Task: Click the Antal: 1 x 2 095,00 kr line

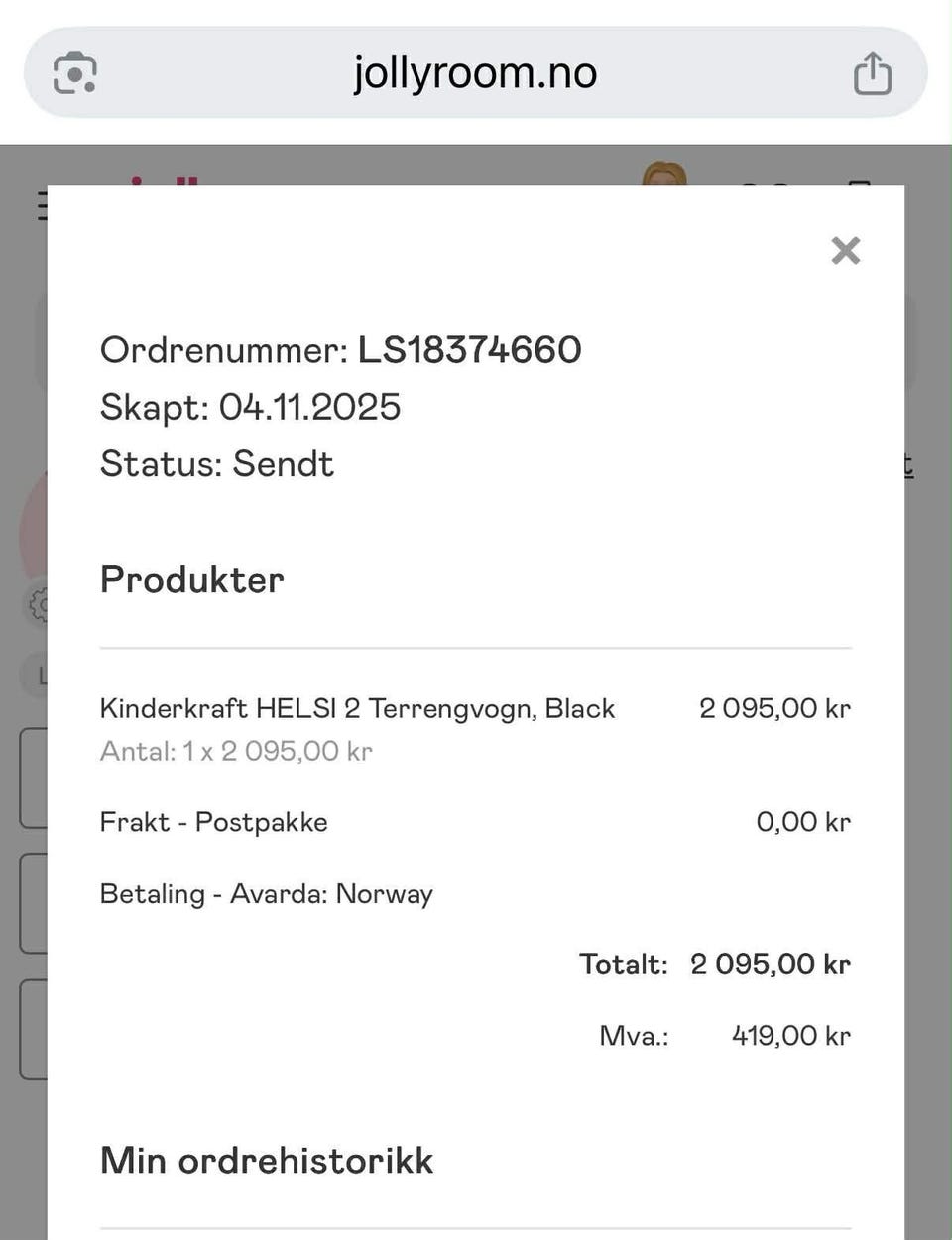Action: point(236,751)
